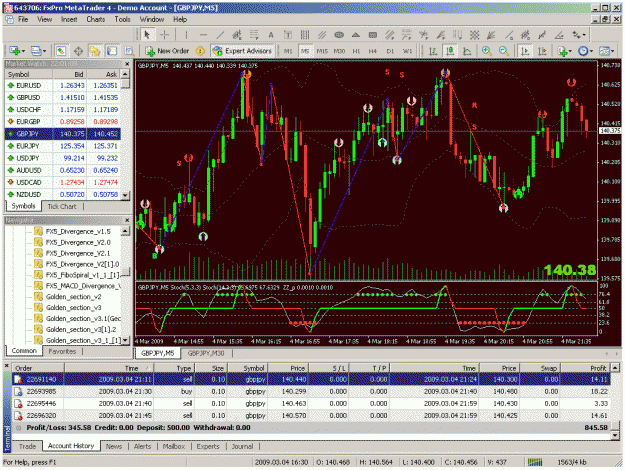Screen dimensions: 625x470
Task: Toggle chart shift
Action: [x=542, y=51]
